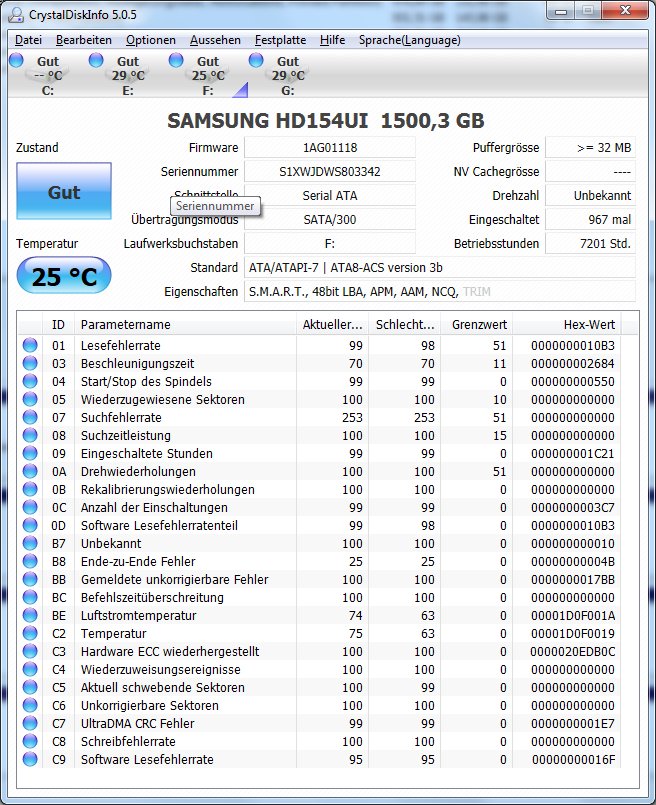Click the SATA/300 transfer mode field
This screenshot has width=656, height=805.
coord(330,220)
